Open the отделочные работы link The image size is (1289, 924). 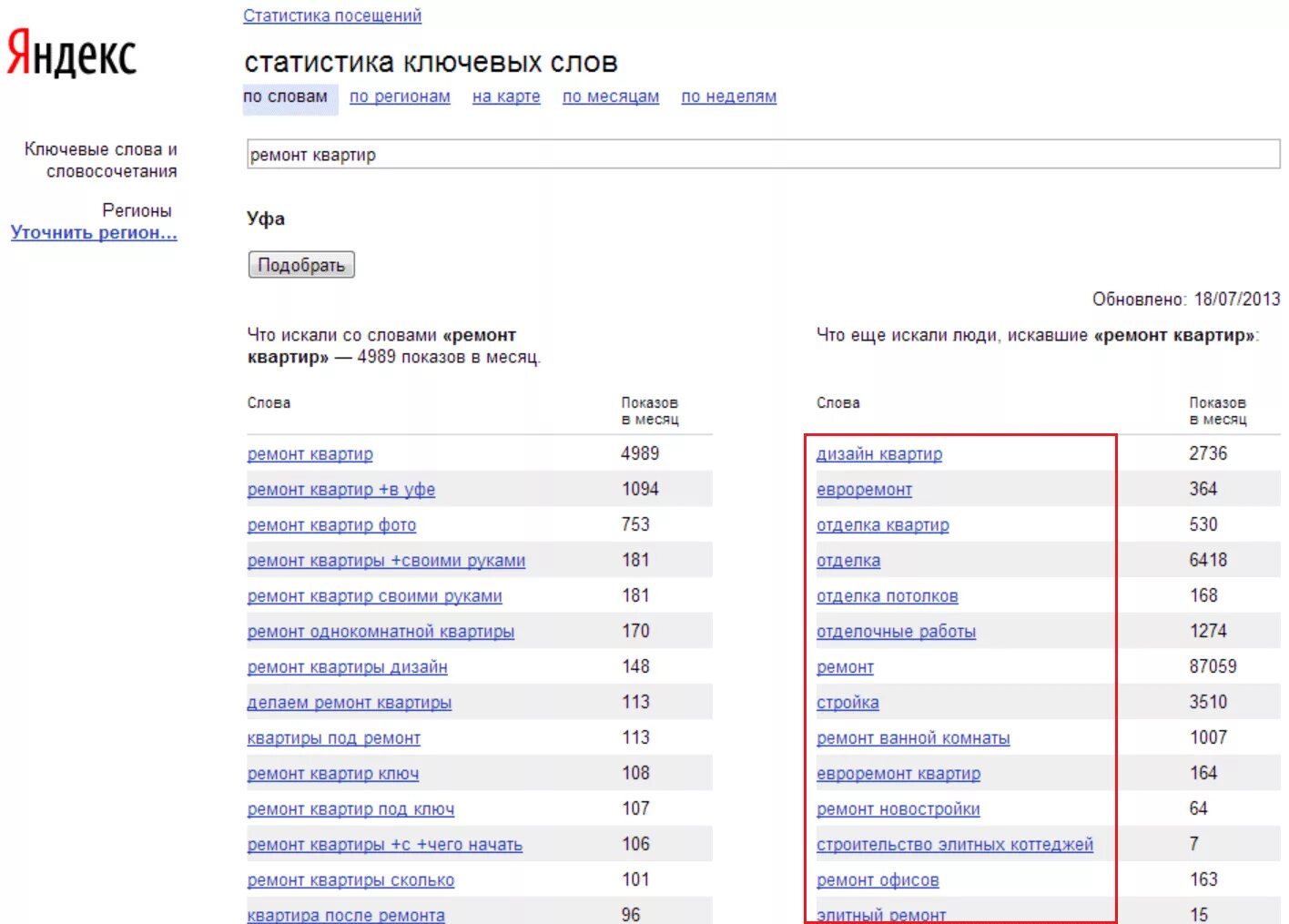tap(897, 631)
